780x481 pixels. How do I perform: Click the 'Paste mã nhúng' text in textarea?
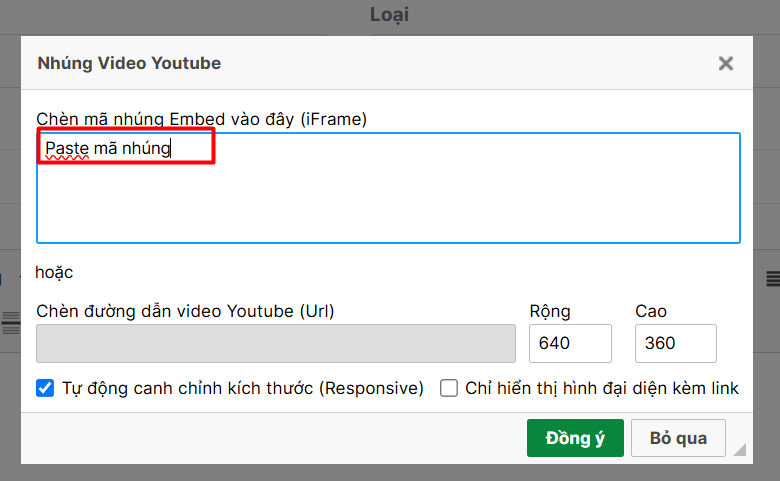coord(108,148)
